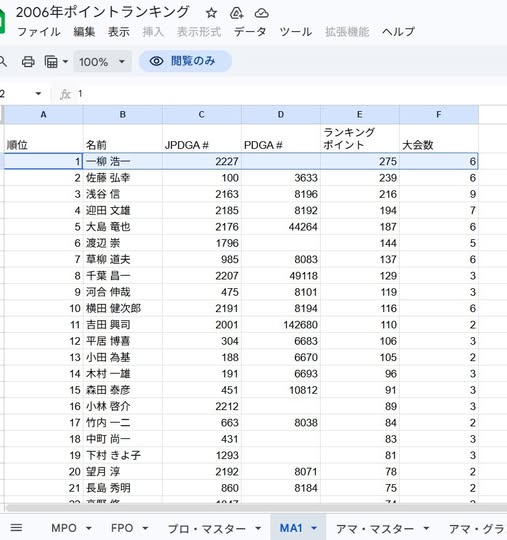Click the document title 2006年ポイントランキング

tap(103, 12)
